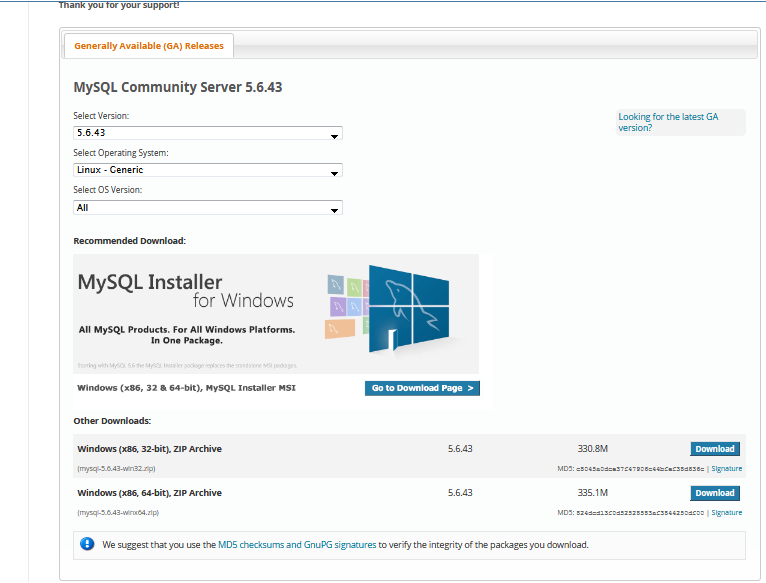Click the MySQL Installer MSI description text
Viewport: 766px width, 583px height.
click(186, 388)
